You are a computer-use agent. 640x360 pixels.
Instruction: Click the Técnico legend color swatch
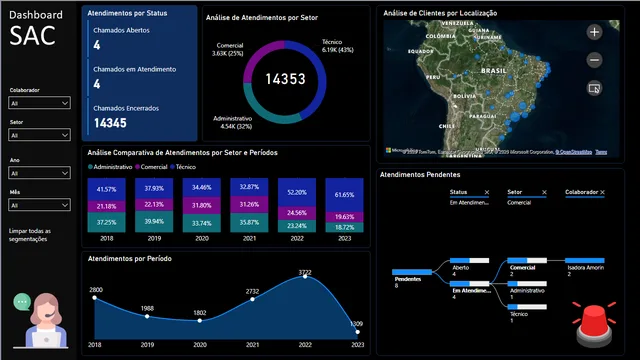pos(173,167)
